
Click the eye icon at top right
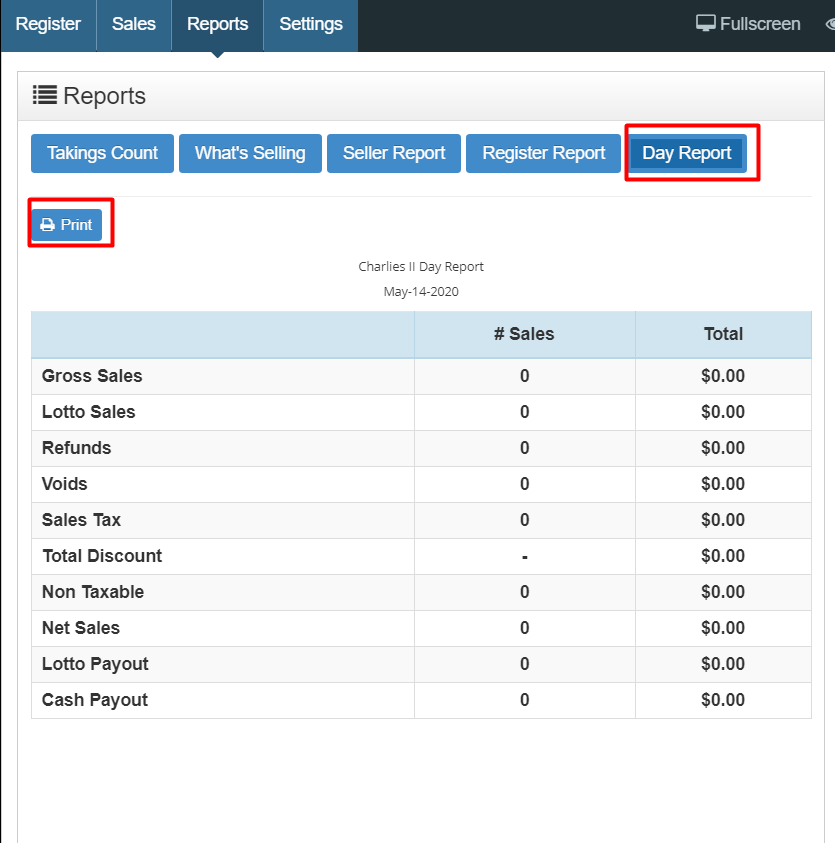tap(830, 24)
